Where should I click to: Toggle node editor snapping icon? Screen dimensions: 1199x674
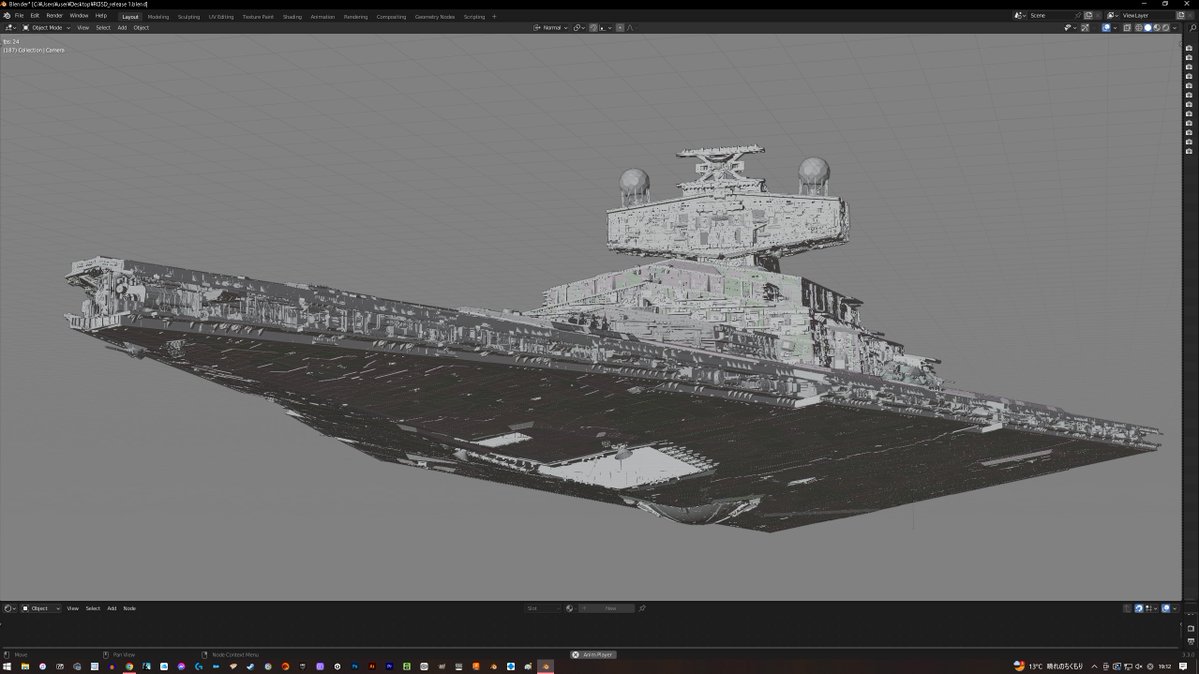1139,608
